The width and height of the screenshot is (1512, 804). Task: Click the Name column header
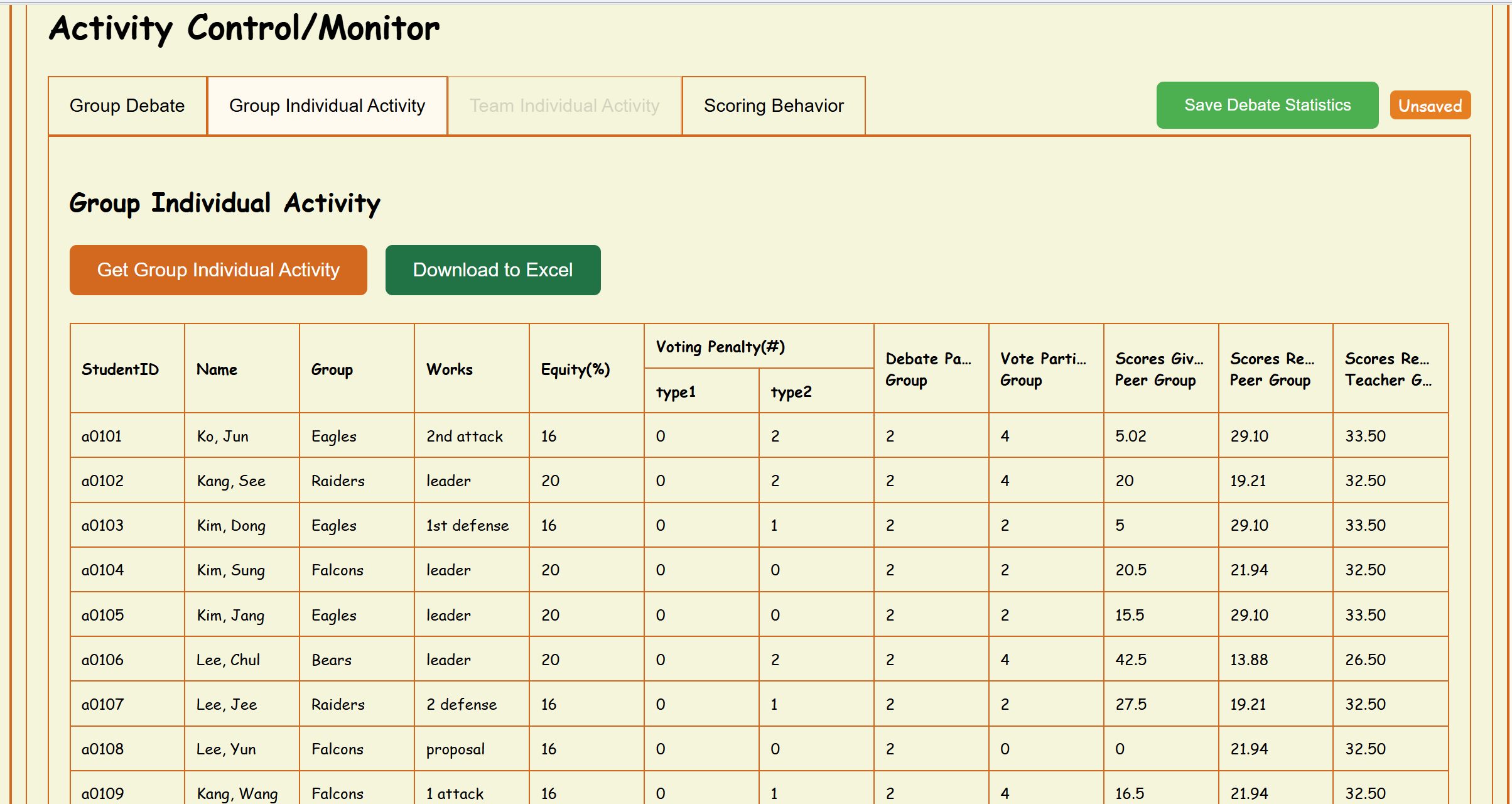pos(217,369)
